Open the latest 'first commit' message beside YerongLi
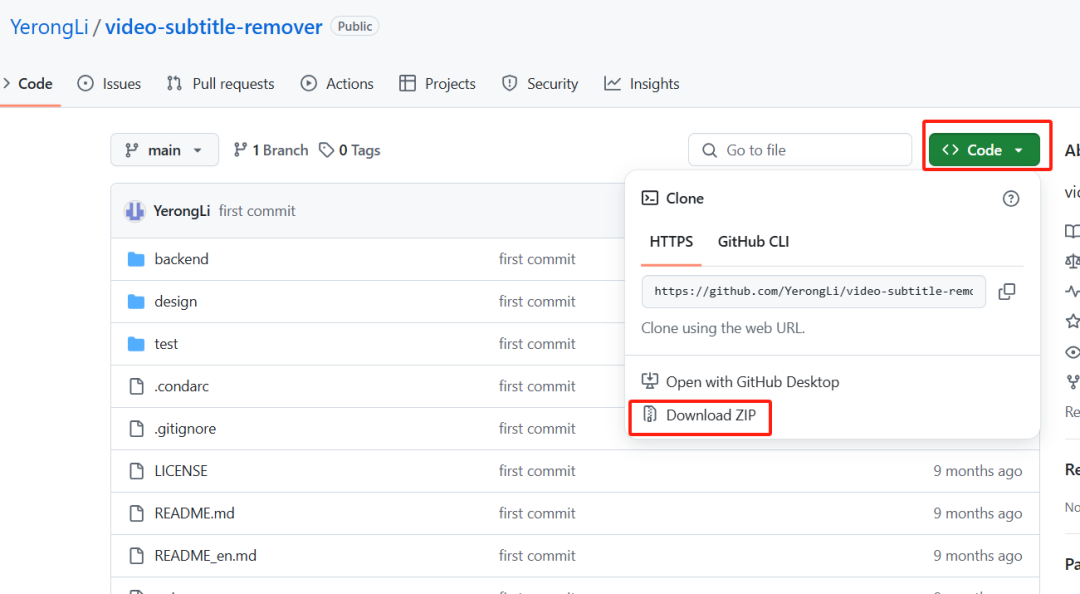This screenshot has height=594, width=1080. (257, 211)
